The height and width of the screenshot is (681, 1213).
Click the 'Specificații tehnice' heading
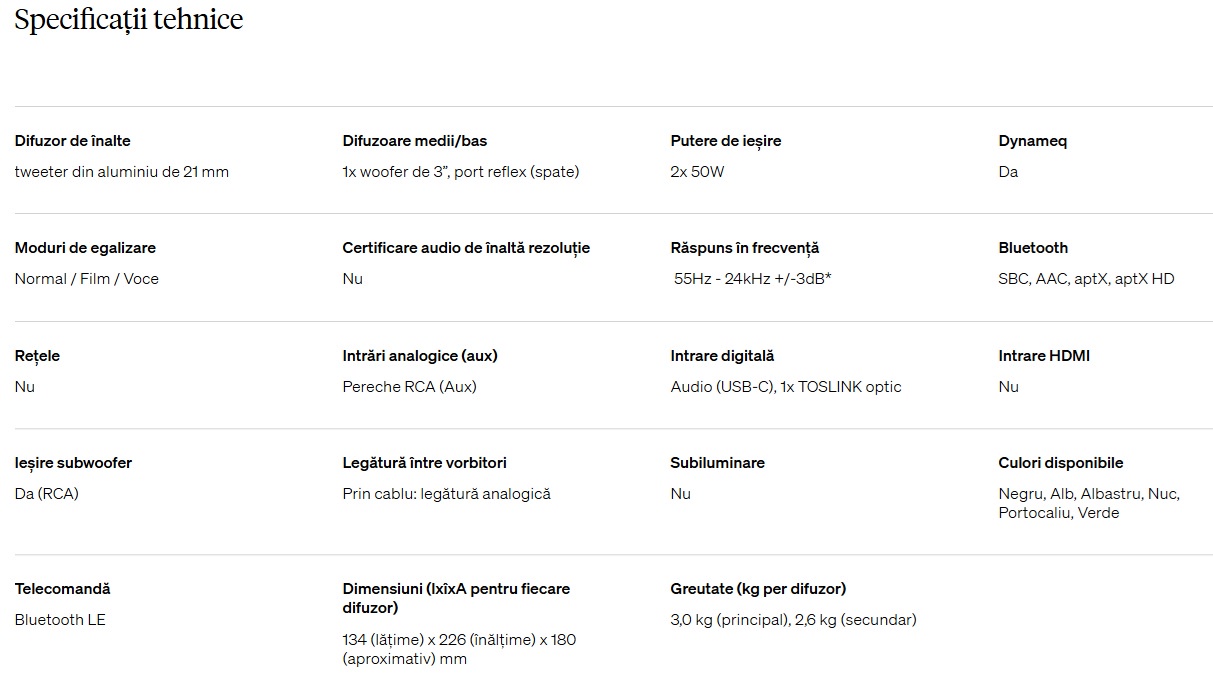pyautogui.click(x=129, y=21)
